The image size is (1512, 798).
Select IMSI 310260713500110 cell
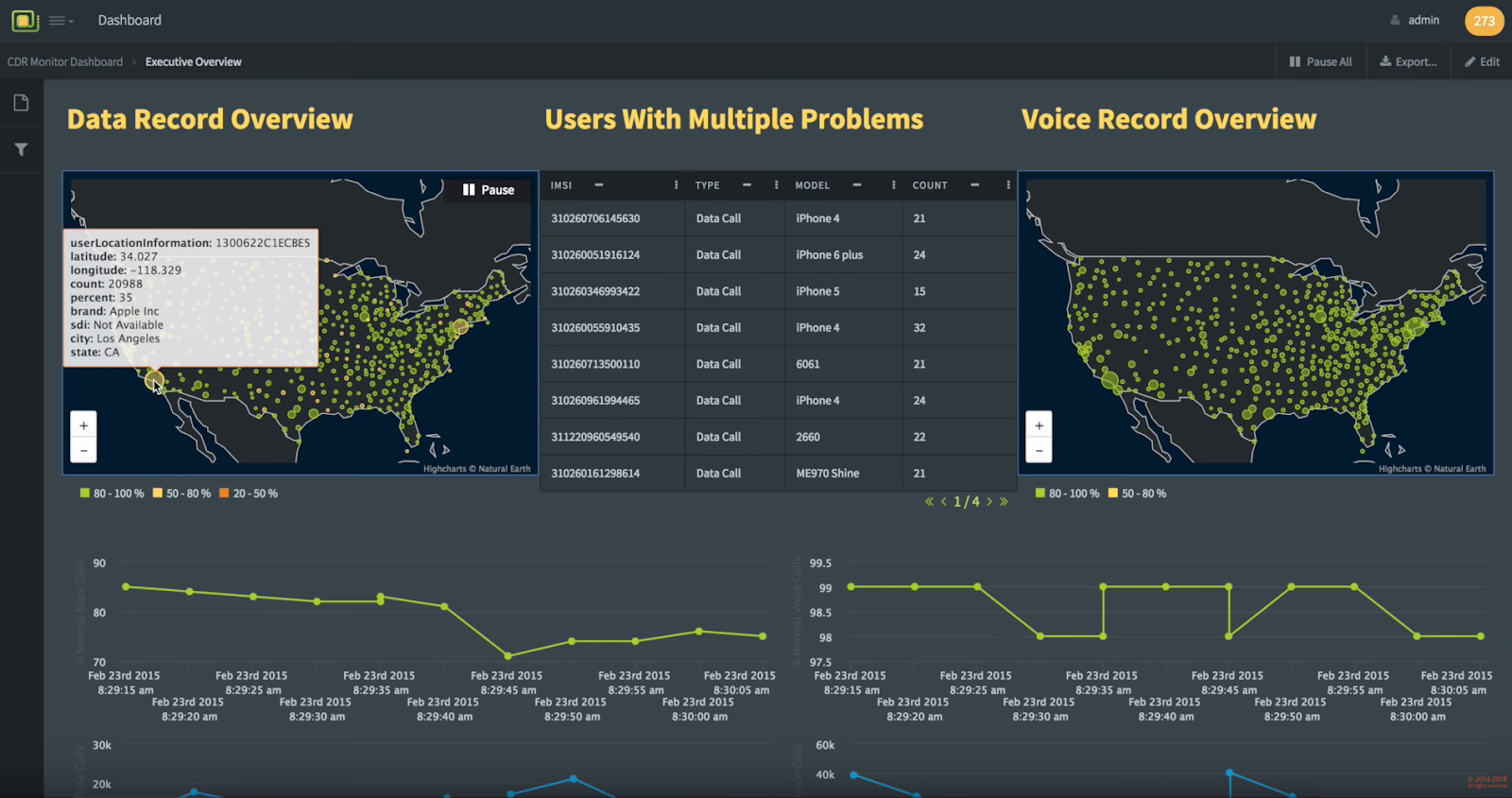[612, 364]
